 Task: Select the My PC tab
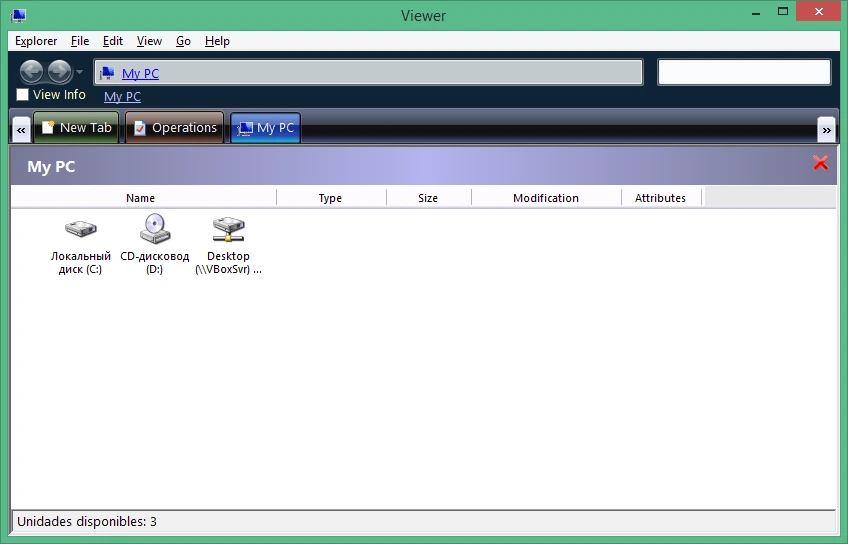click(266, 128)
